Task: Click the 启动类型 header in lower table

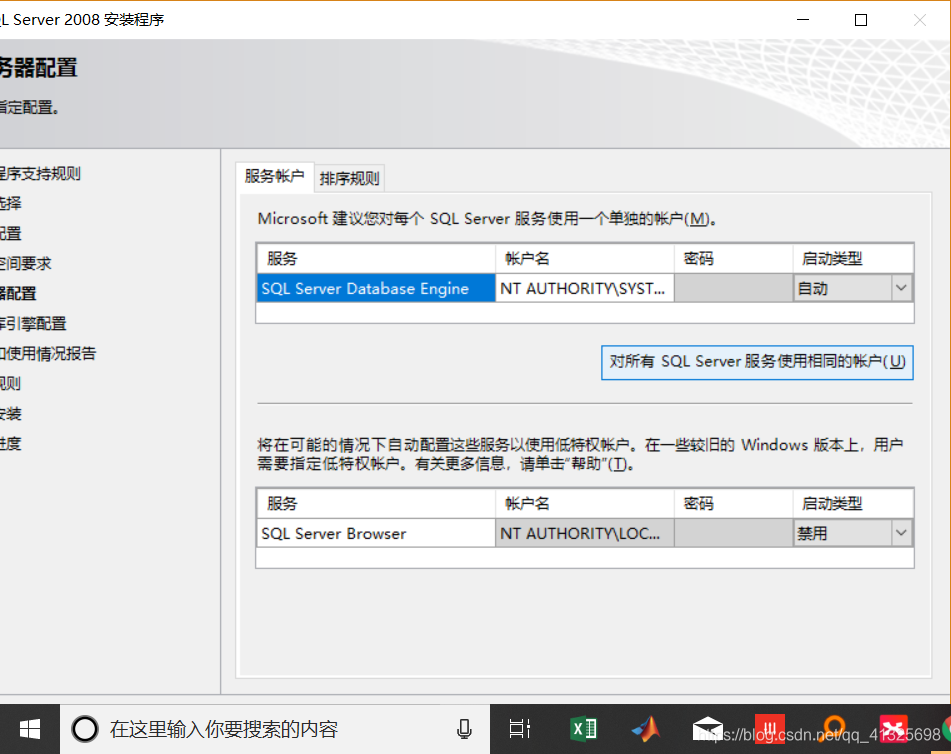Action: [x=853, y=503]
